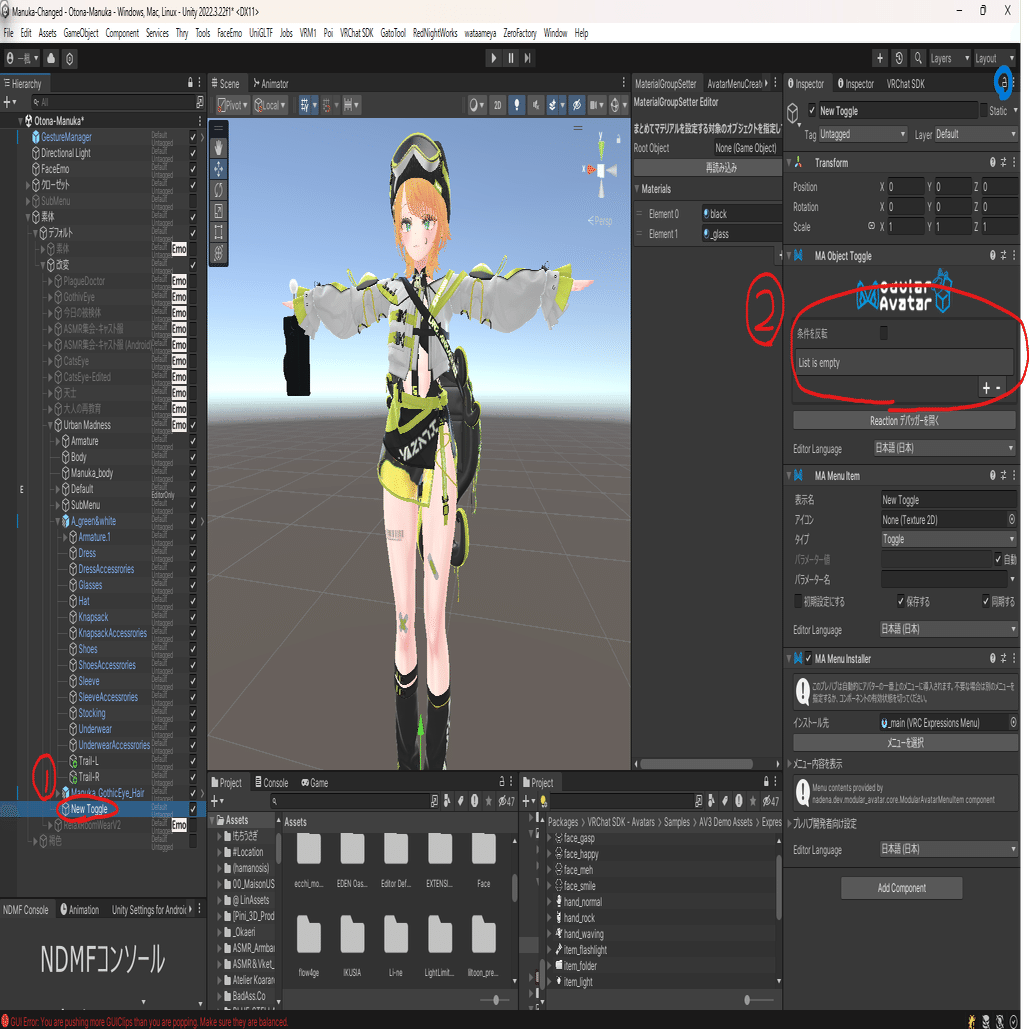Viewport: 1029px width, 1029px height.
Task: Click the texture picker for the menu icon field
Action: click(1011, 519)
